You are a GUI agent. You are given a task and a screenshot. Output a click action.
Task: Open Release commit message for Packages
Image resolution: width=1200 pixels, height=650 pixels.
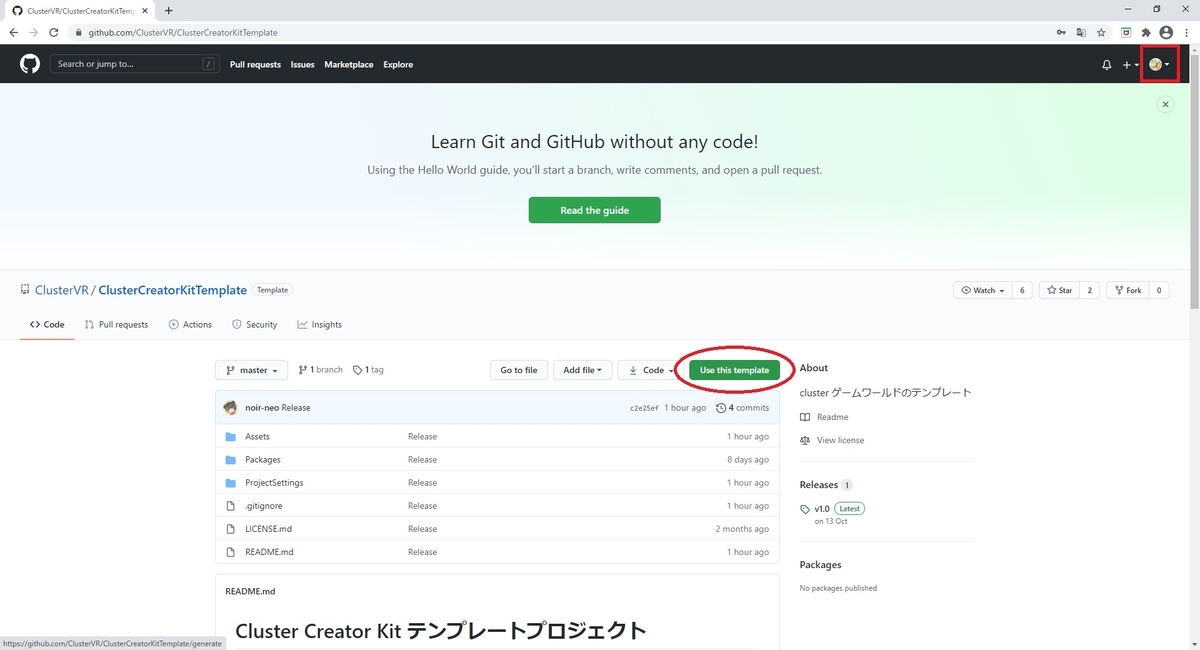tap(422, 460)
